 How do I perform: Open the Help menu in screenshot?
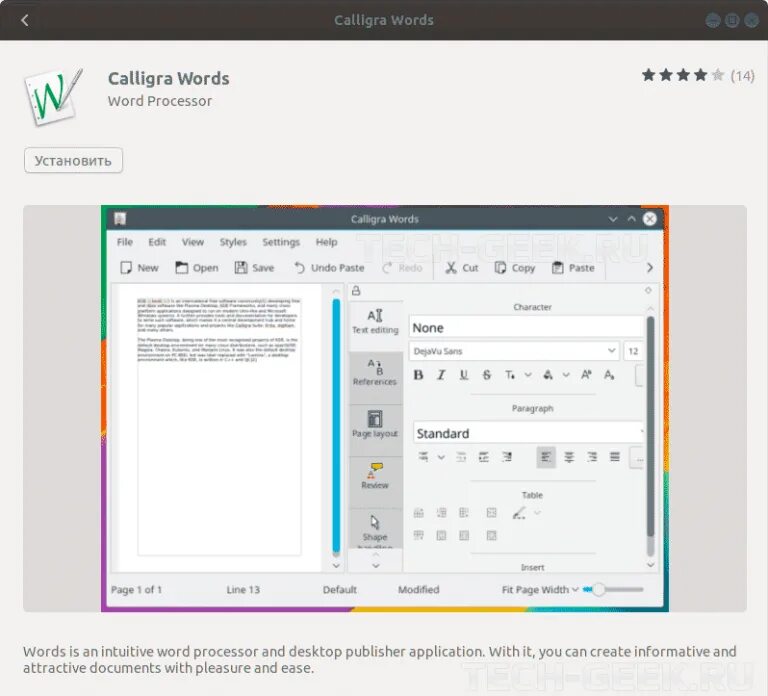[x=326, y=242]
